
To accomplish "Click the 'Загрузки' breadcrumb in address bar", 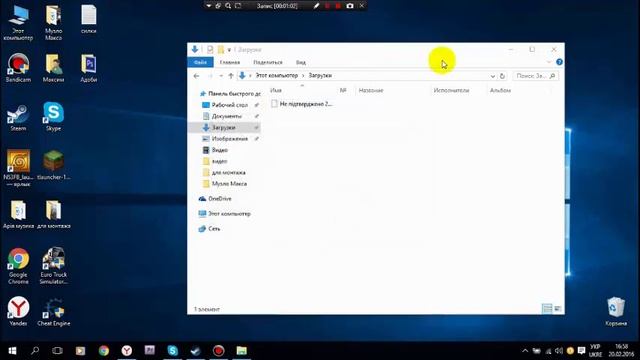I will (320, 76).
